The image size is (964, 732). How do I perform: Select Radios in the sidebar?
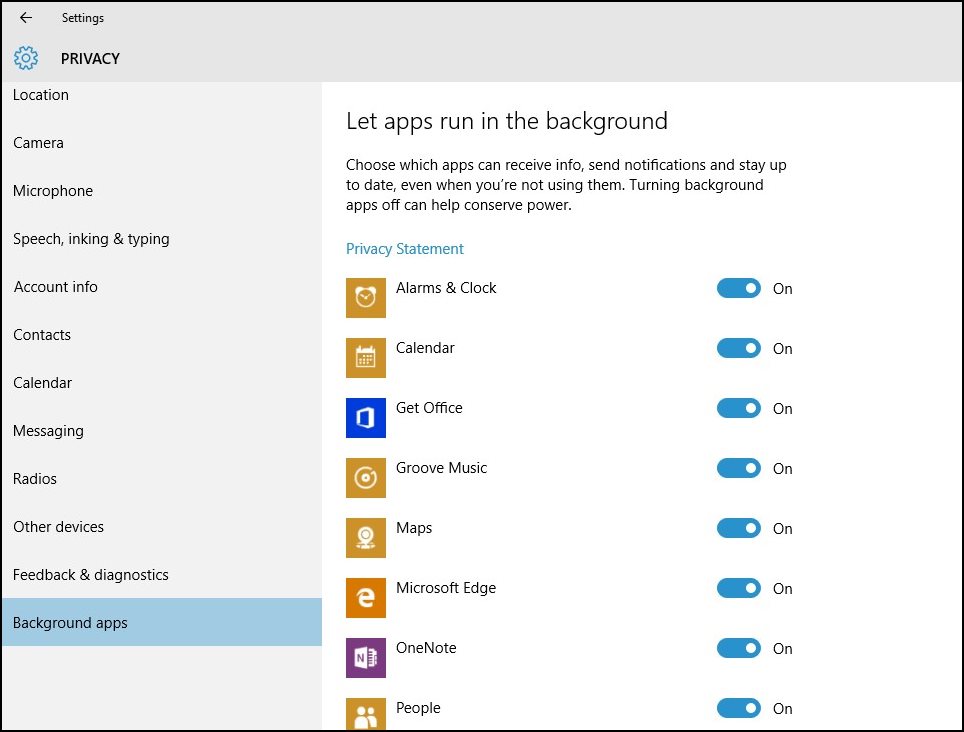[162, 479]
